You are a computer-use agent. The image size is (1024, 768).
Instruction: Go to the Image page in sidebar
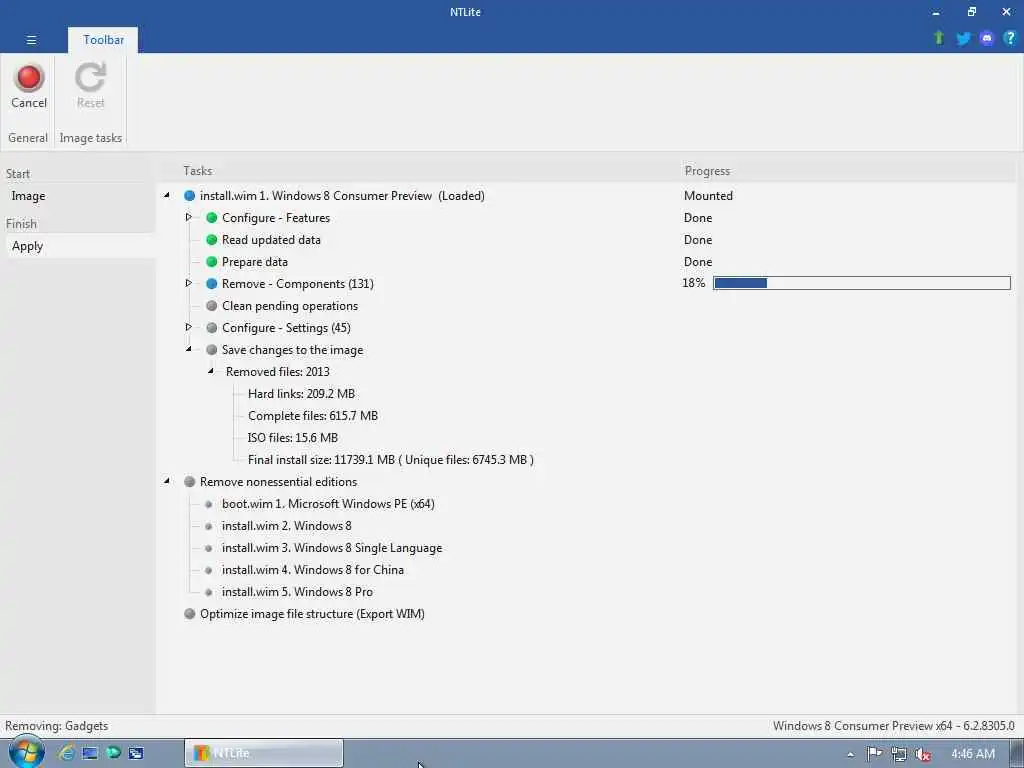click(x=28, y=196)
